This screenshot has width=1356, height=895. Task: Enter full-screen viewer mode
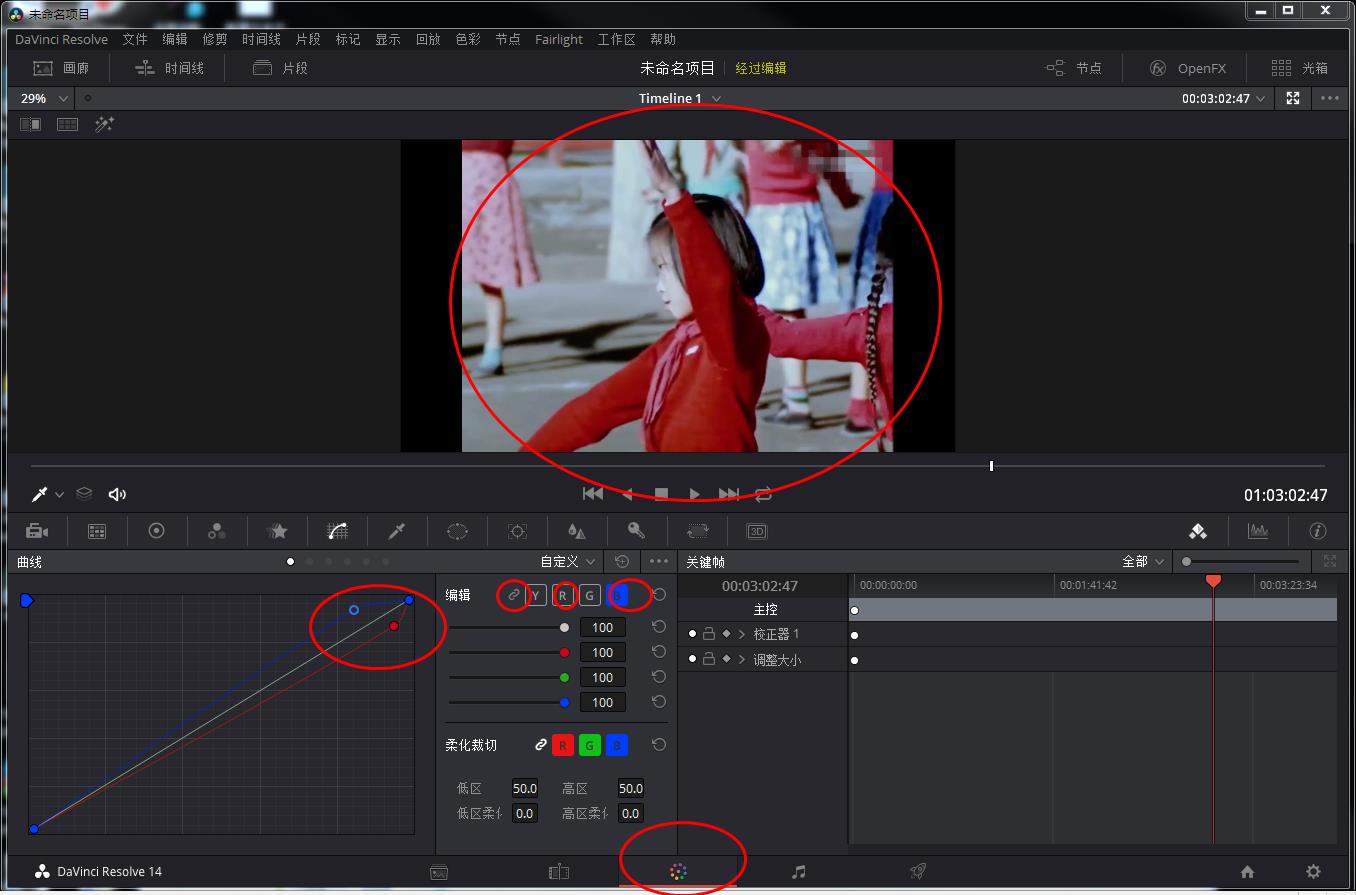(x=1293, y=98)
